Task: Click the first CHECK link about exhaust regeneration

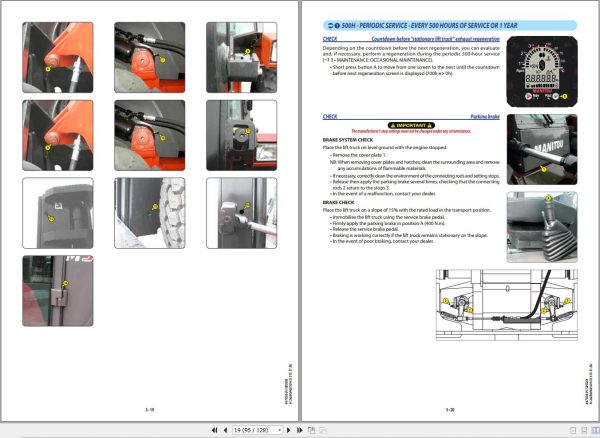Action: coord(330,39)
